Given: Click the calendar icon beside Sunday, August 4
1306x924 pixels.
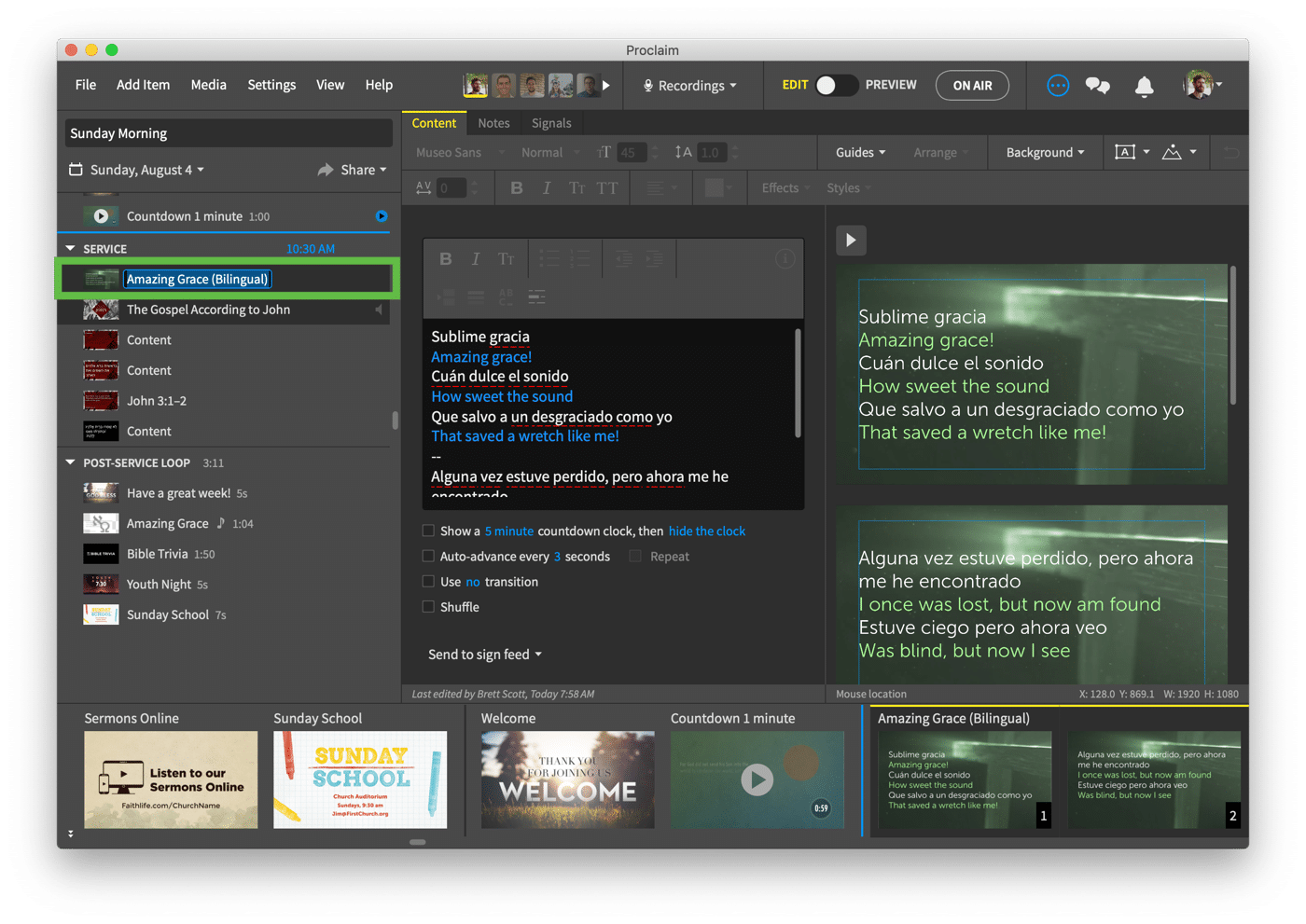Looking at the screenshot, I should click(x=76, y=170).
